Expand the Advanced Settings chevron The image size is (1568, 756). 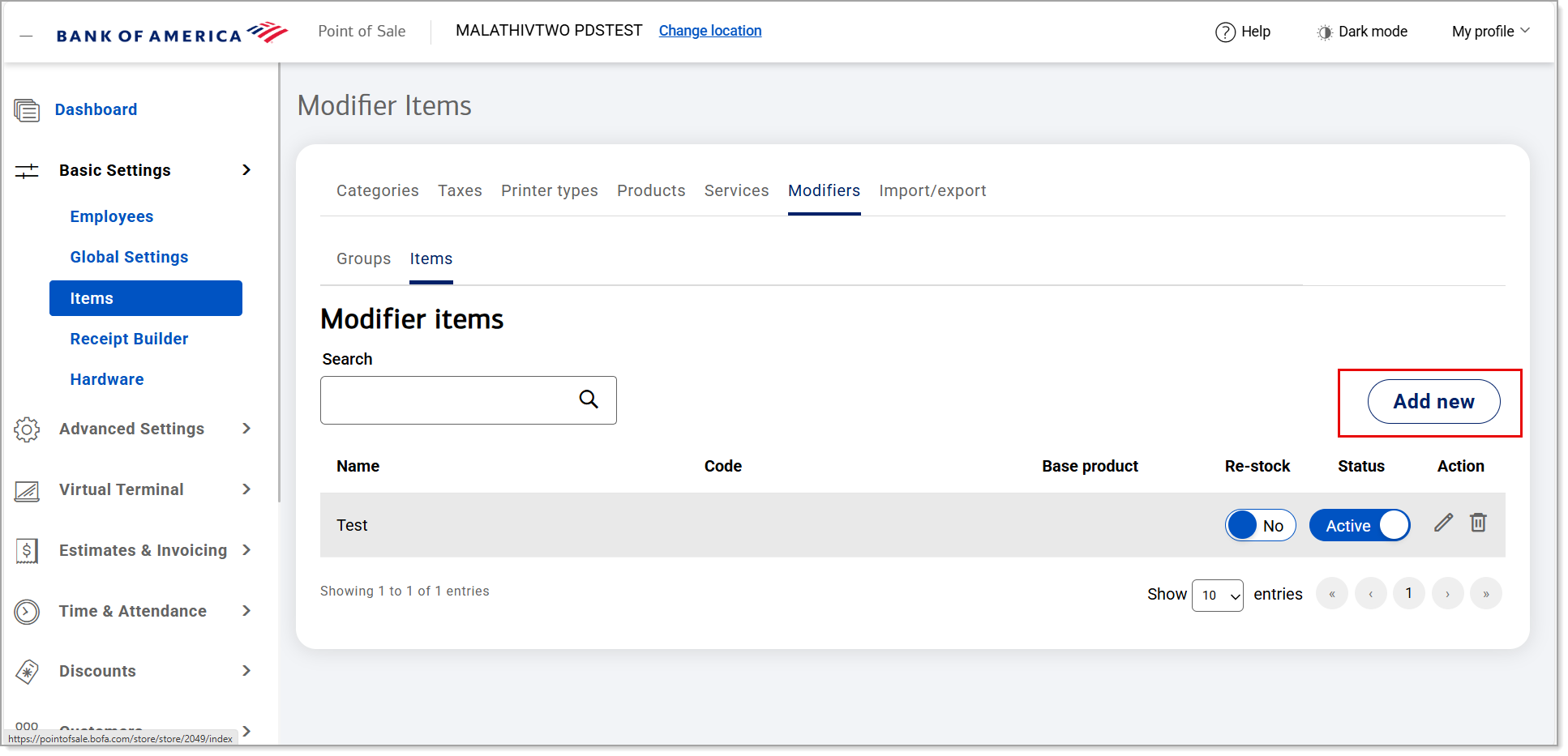(x=246, y=429)
